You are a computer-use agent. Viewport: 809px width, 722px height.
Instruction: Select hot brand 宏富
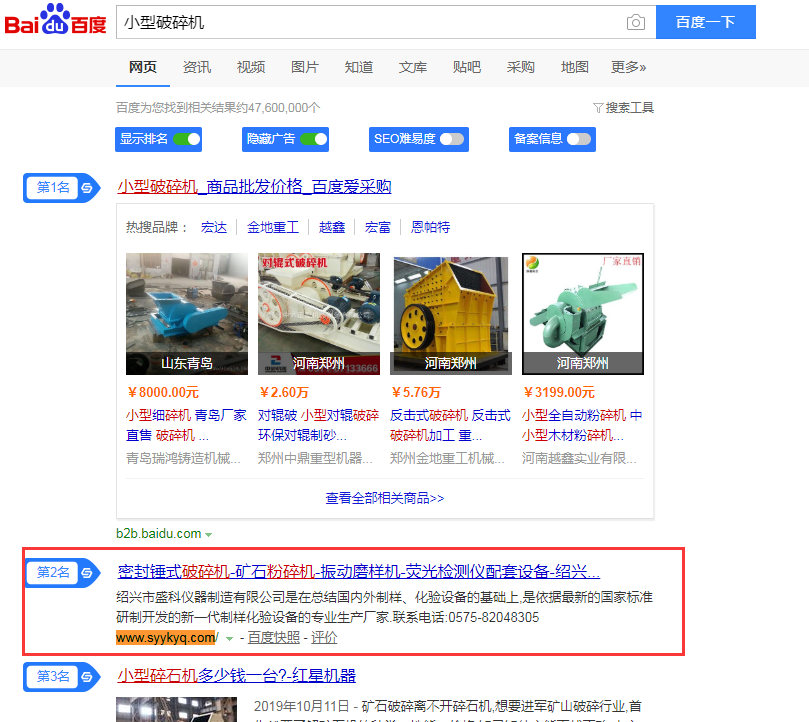coord(378,227)
